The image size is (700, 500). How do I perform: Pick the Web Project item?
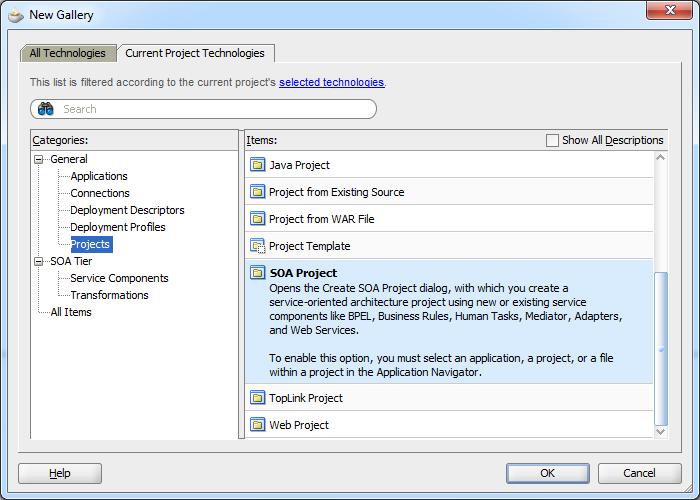pos(299,425)
